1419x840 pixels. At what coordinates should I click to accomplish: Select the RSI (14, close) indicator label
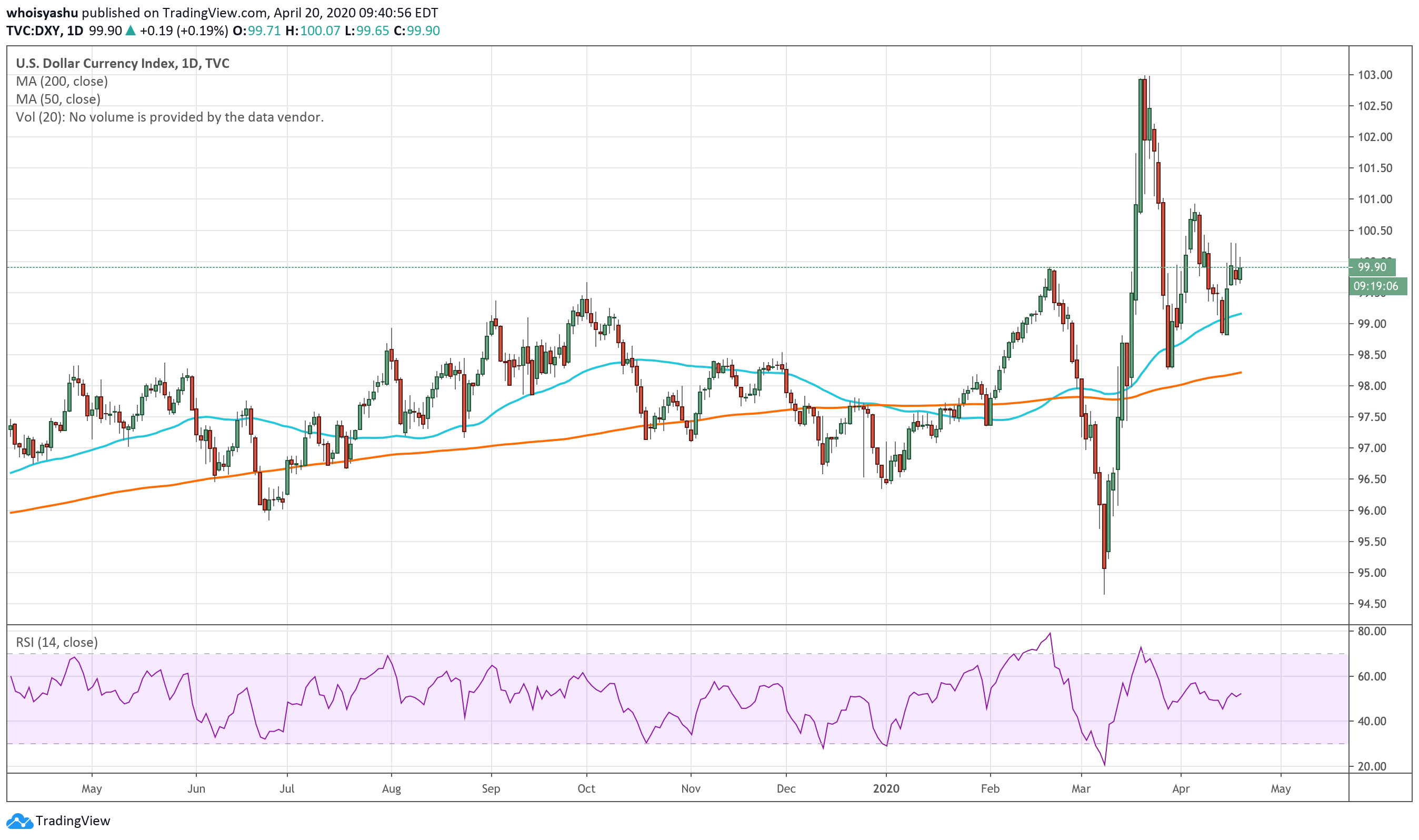[57, 643]
